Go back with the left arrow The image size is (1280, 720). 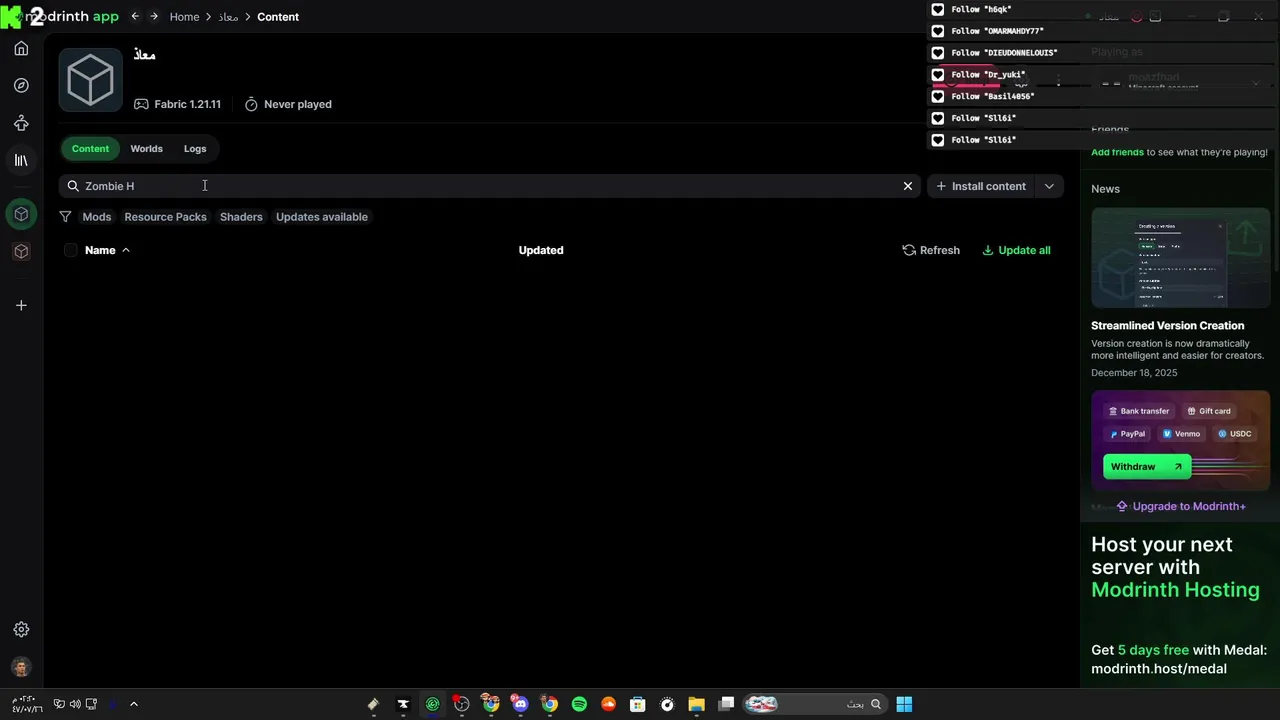pyautogui.click(x=135, y=16)
